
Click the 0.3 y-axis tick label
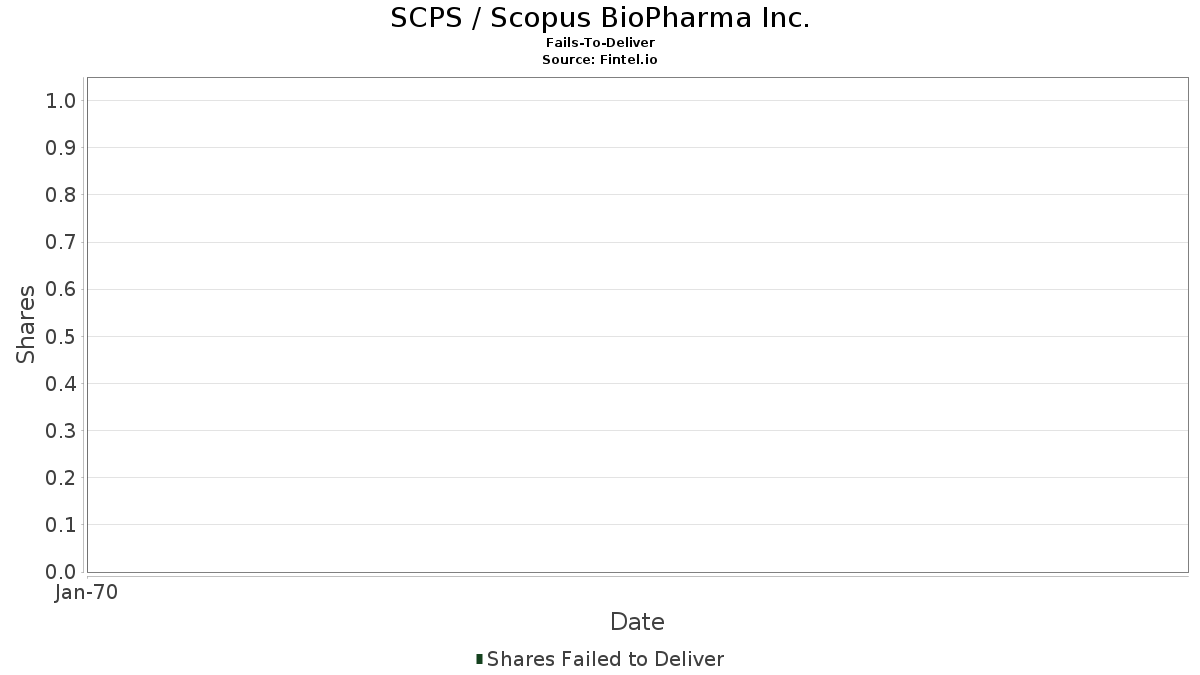pyautogui.click(x=61, y=431)
